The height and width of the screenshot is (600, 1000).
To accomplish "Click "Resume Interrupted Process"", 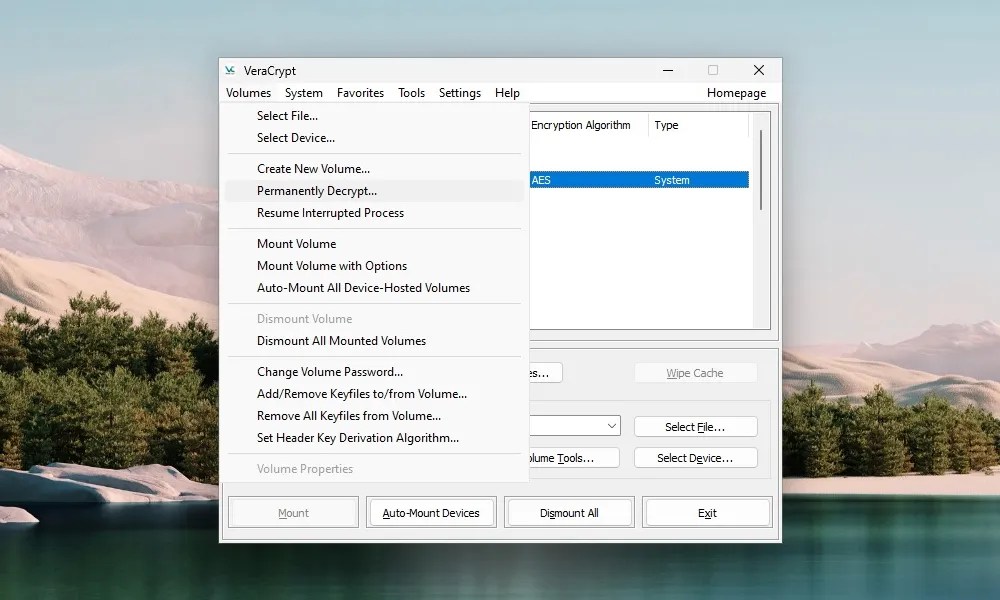I will click(x=330, y=213).
